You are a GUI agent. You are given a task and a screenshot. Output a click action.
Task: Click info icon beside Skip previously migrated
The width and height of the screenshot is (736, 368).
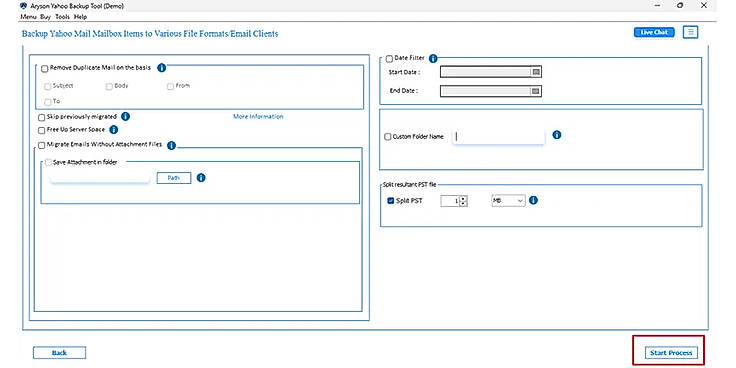click(125, 116)
